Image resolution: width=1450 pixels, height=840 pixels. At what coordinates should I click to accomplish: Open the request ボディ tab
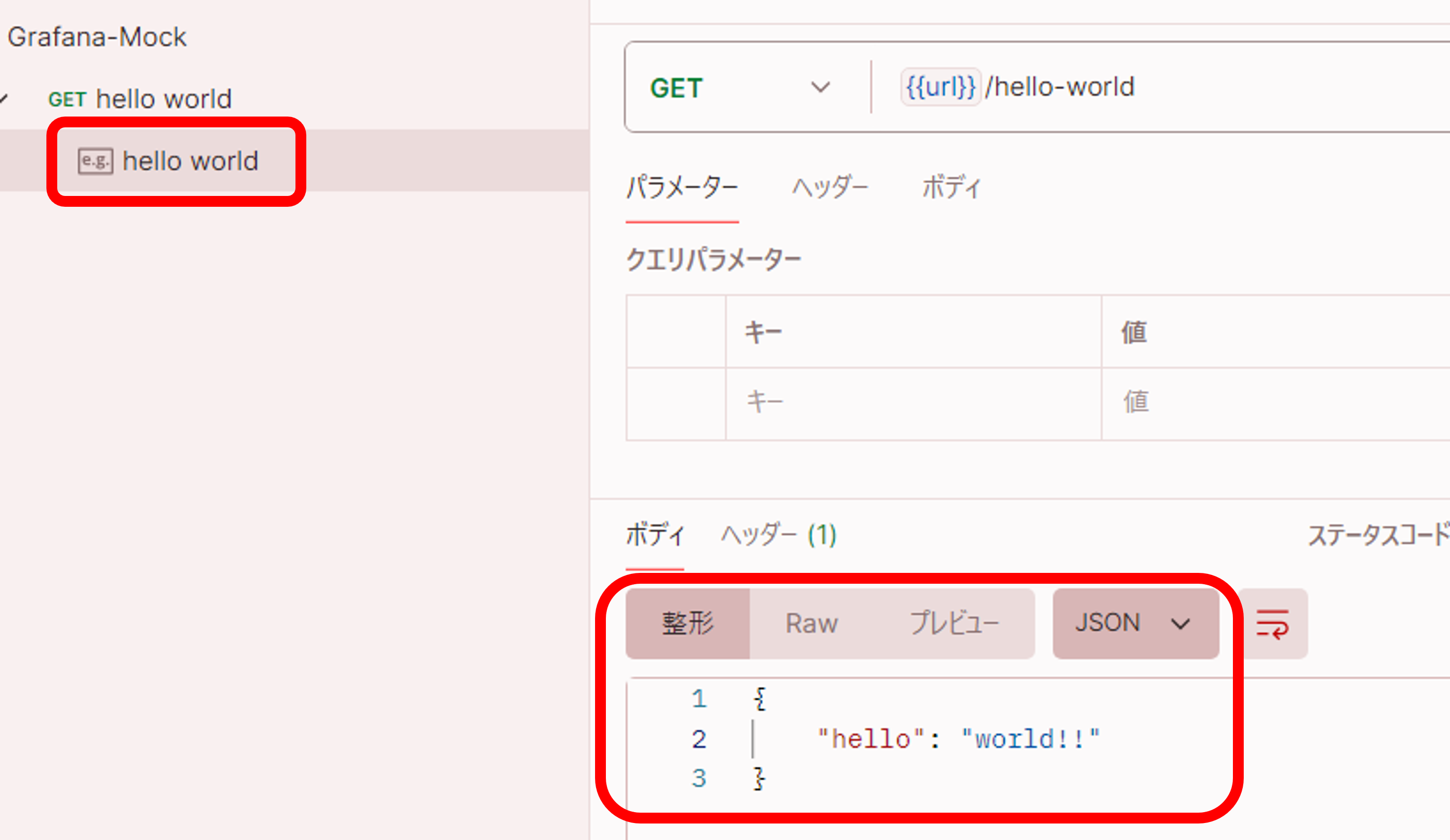pos(951,188)
